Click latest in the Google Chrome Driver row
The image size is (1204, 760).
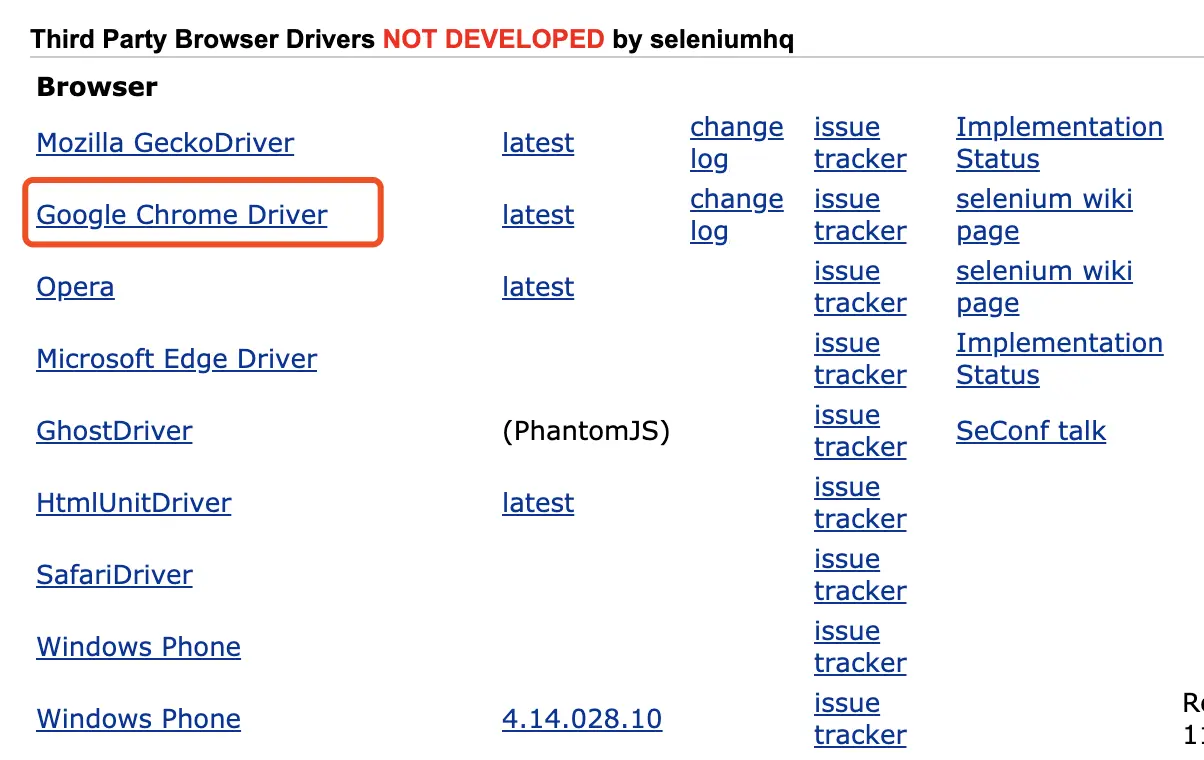[x=538, y=215]
